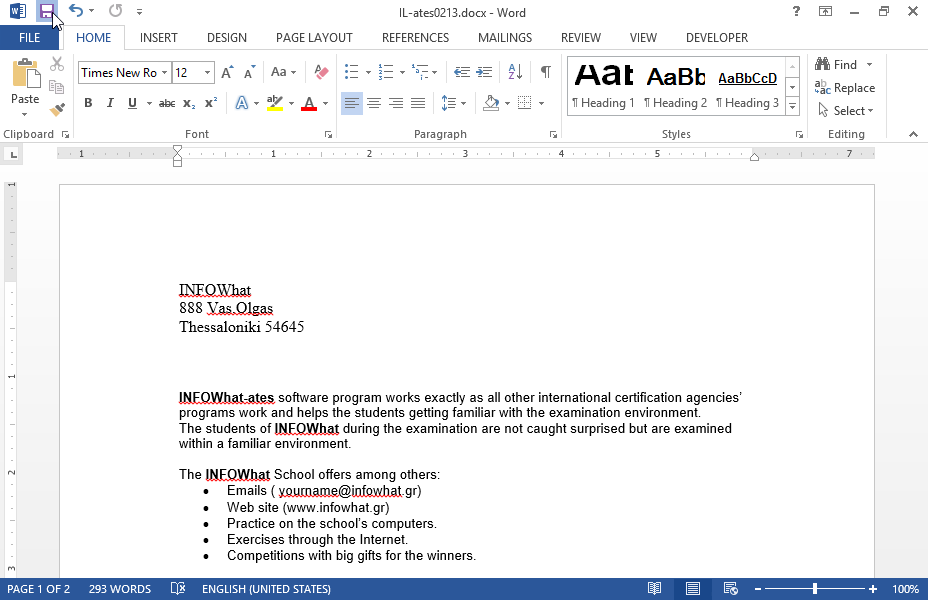This screenshot has width=928, height=600.
Task: Toggle Align Left formatting
Action: coord(352,104)
